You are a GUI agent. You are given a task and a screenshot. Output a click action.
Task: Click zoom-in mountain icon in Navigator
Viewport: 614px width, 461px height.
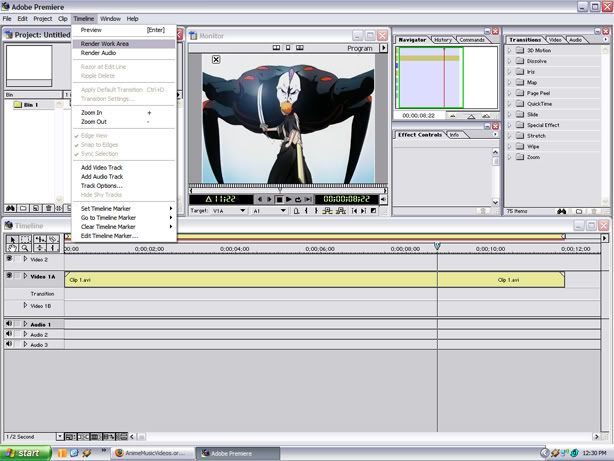[486, 116]
